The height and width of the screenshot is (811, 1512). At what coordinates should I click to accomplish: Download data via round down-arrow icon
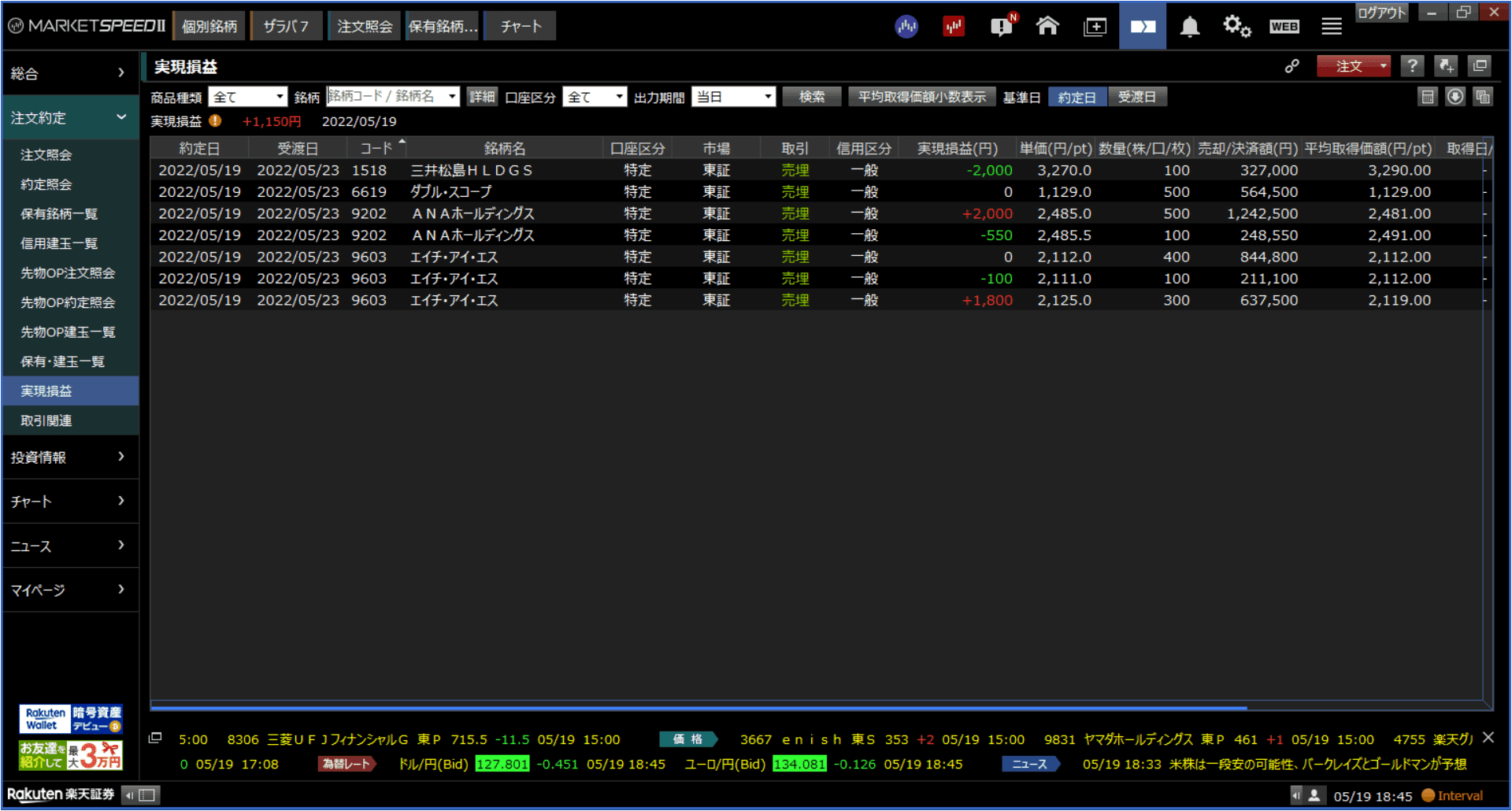pos(1455,97)
